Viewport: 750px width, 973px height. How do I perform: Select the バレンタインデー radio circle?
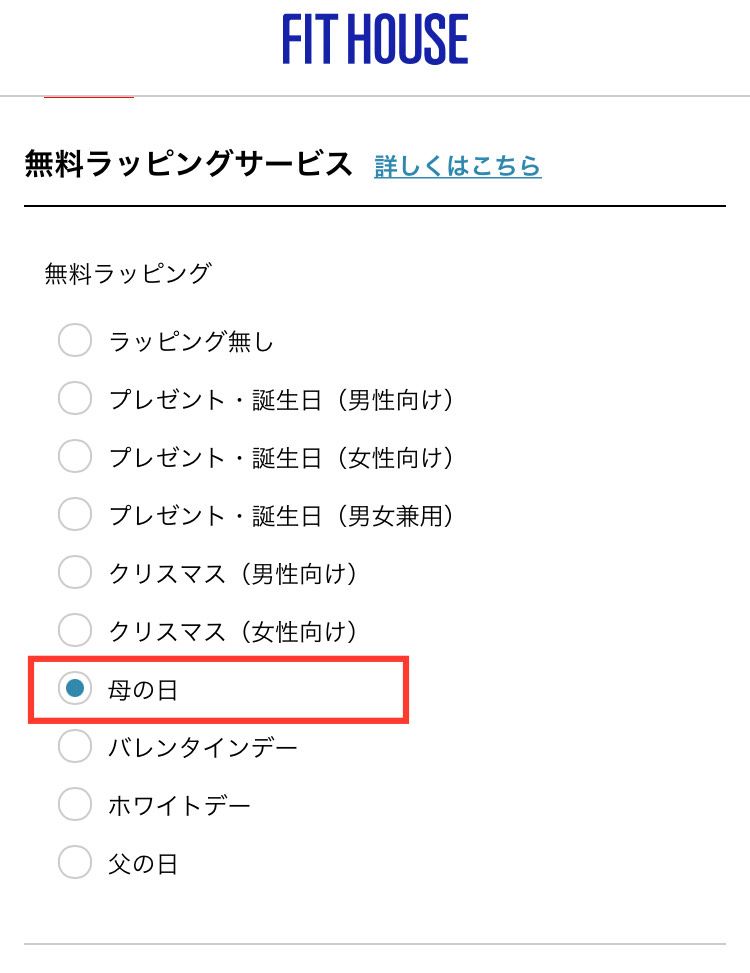75,747
